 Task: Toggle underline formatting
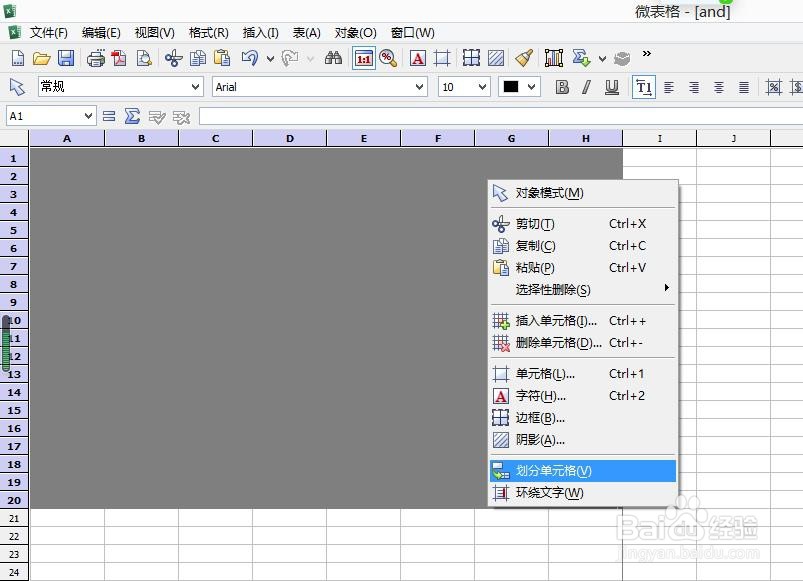click(612, 87)
